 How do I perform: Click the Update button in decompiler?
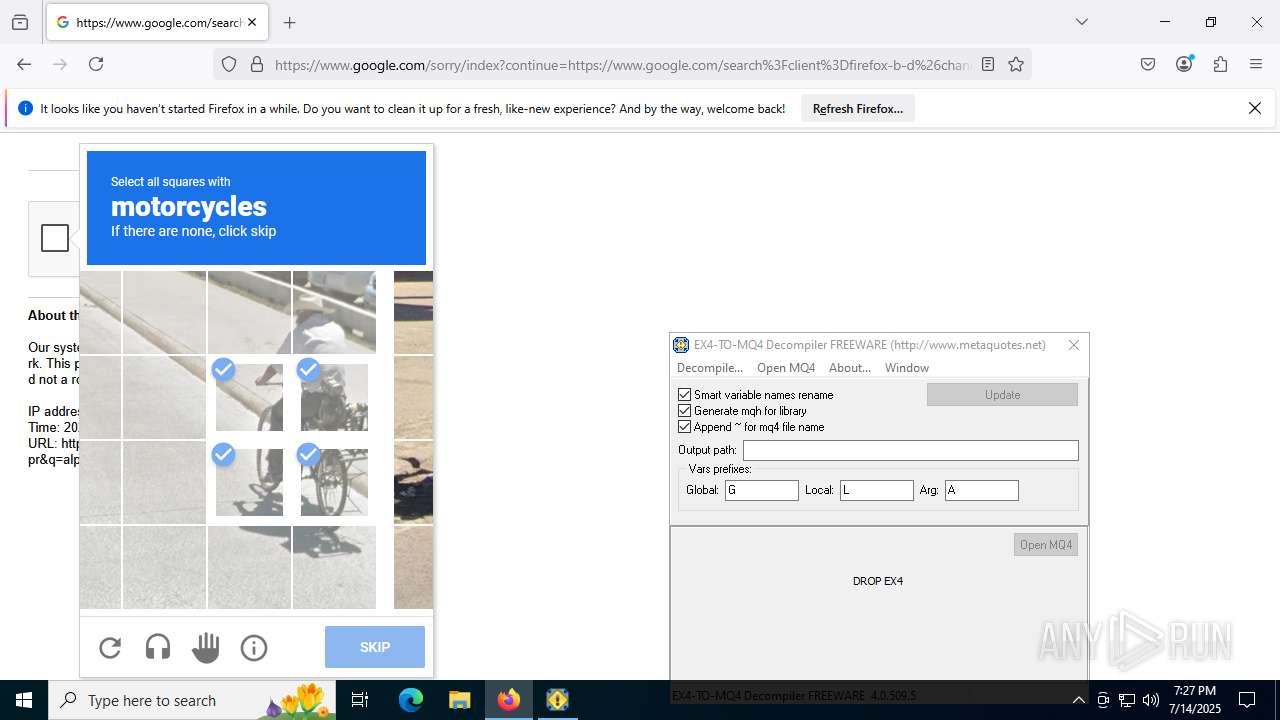coord(1002,395)
